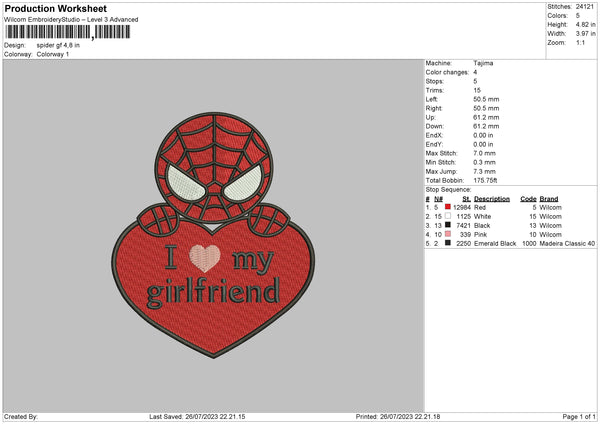
Task: Select the 'White' description text
Action: click(482, 217)
